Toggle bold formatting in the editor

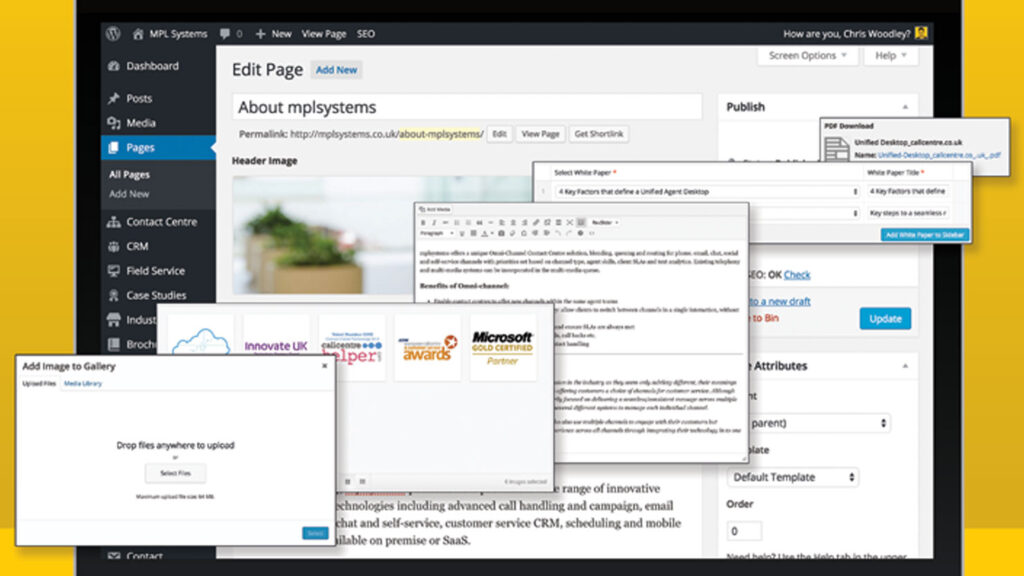tap(422, 222)
